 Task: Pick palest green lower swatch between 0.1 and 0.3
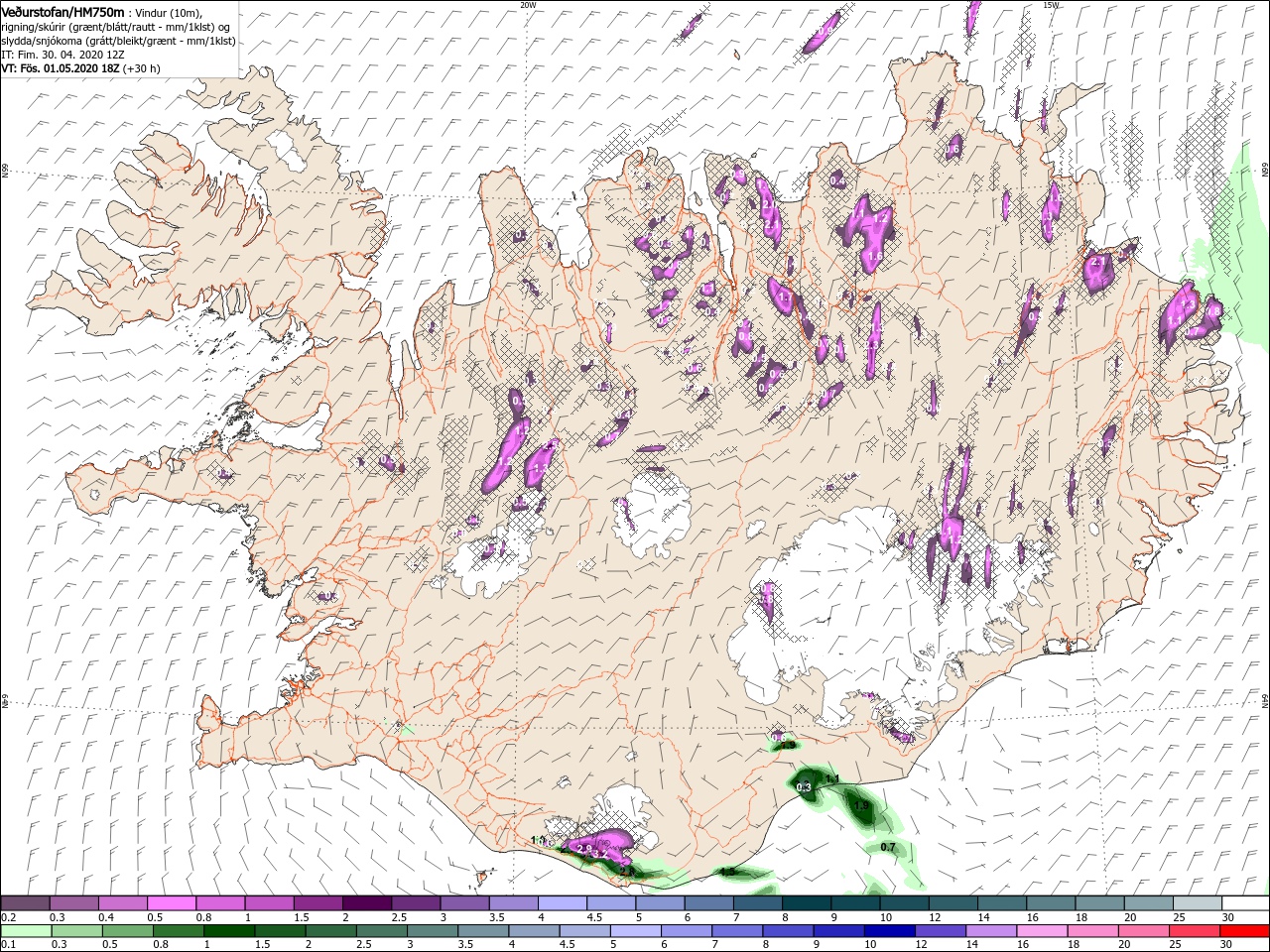tap(25, 931)
